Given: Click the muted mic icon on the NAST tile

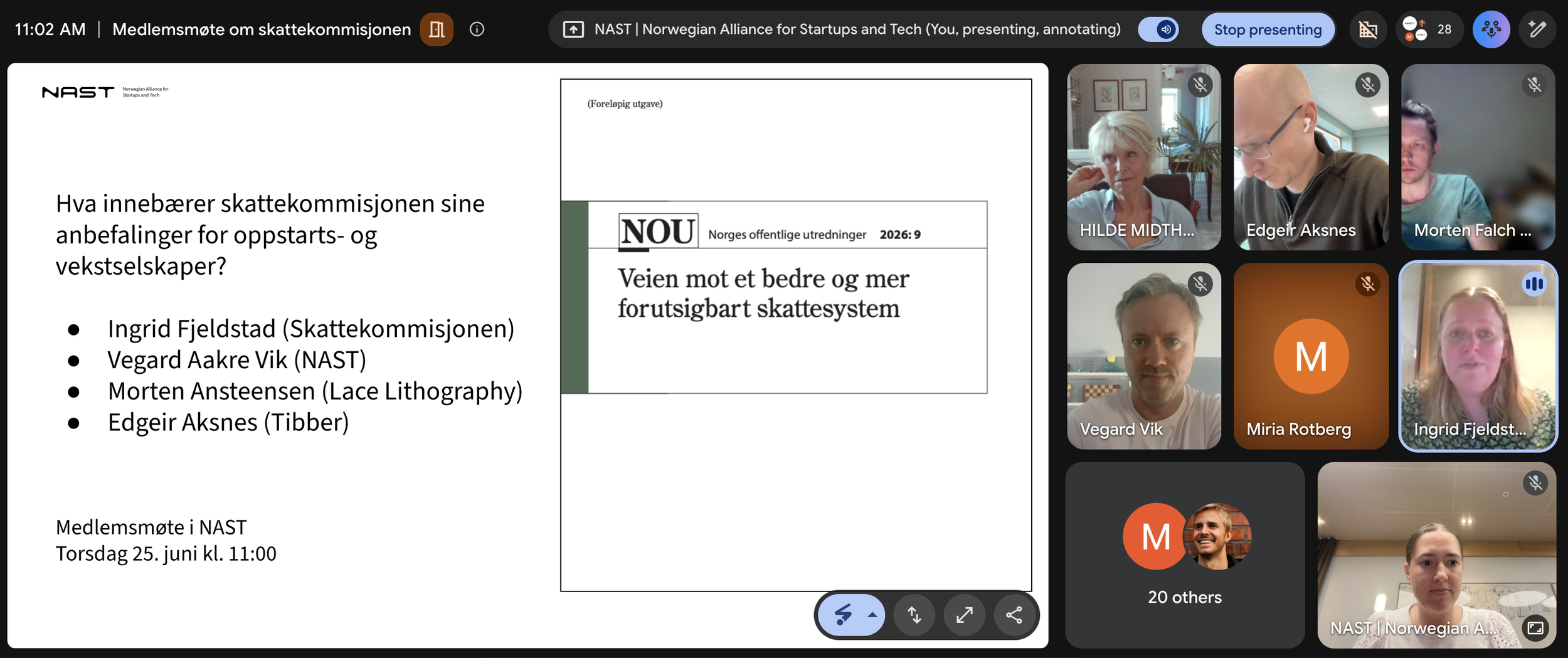Looking at the screenshot, I should coord(1535,483).
